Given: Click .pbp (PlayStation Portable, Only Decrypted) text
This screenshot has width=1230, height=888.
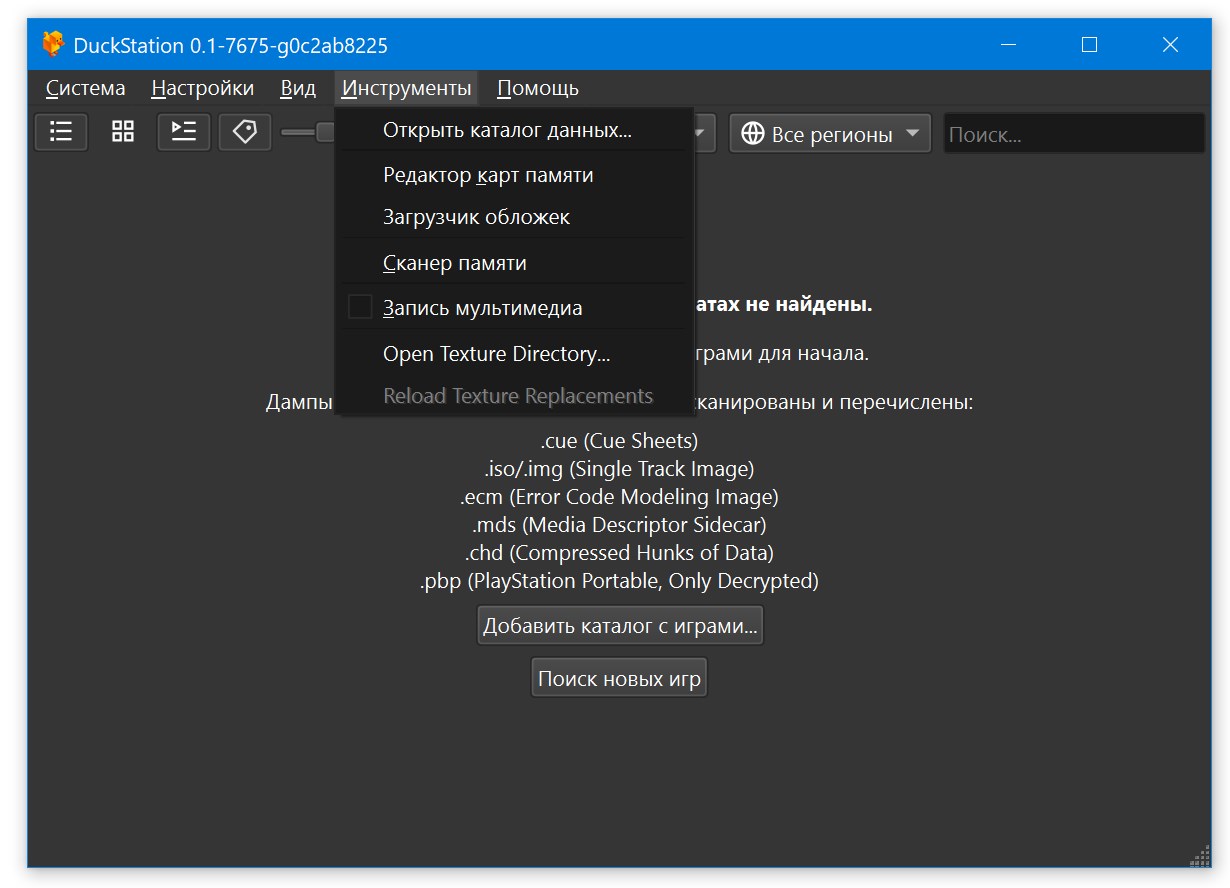Looking at the screenshot, I should click(620, 580).
